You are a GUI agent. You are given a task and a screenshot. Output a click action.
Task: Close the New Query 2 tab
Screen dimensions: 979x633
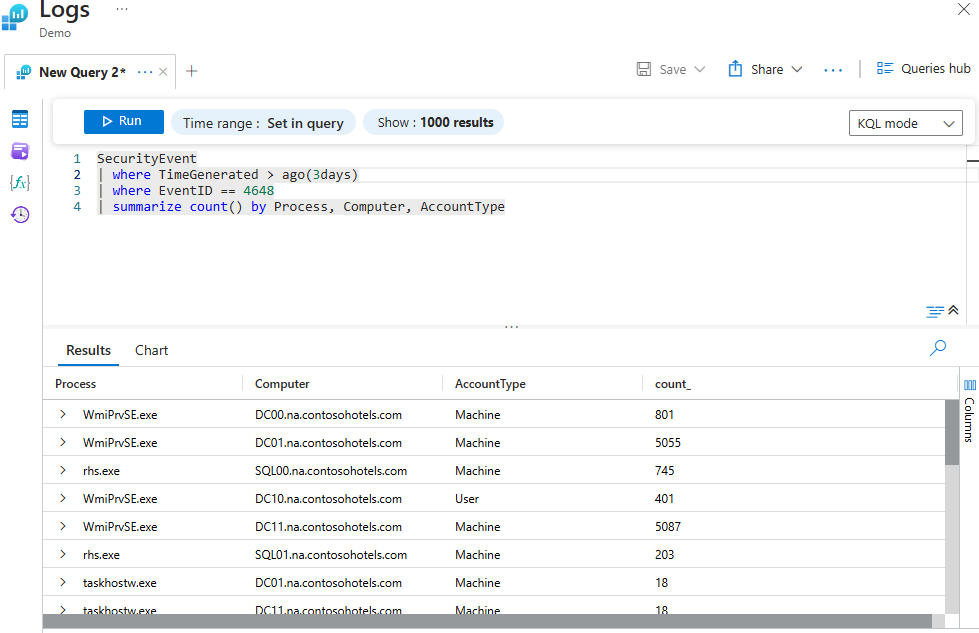pos(163,72)
